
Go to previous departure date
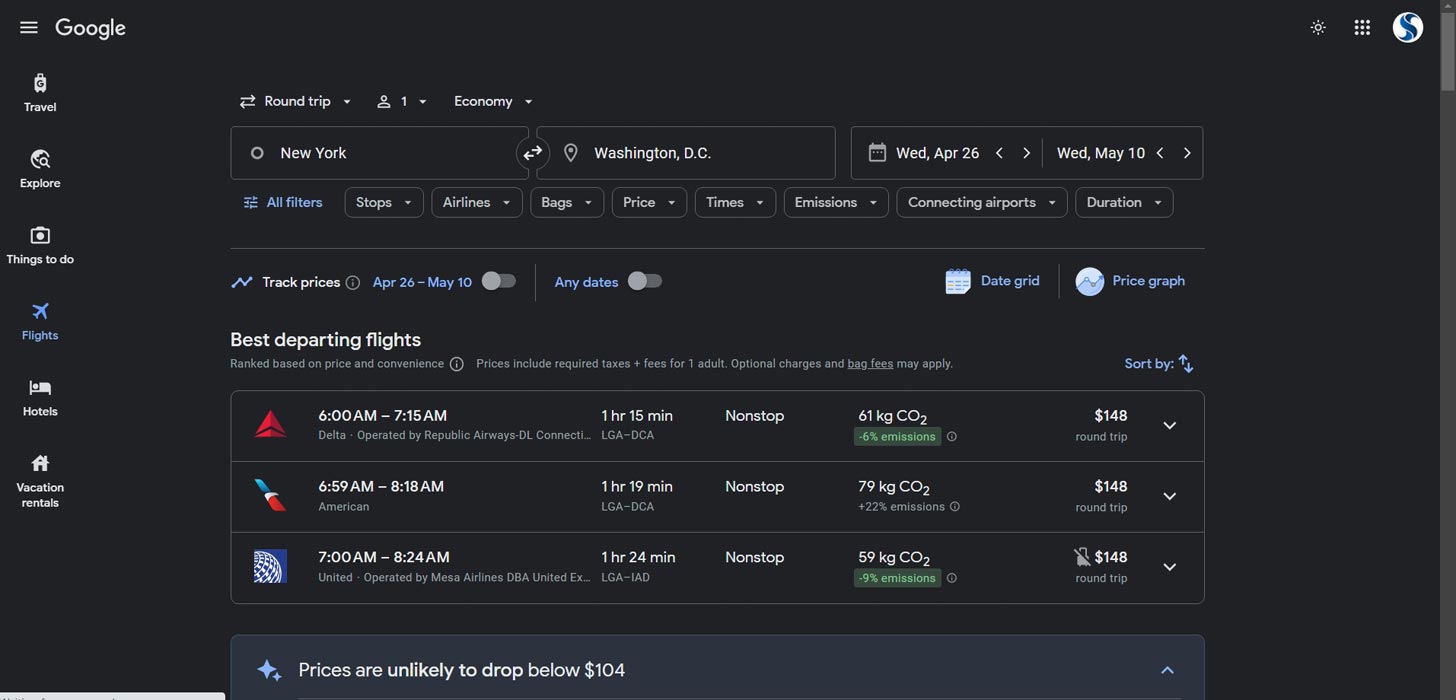[x=999, y=153]
